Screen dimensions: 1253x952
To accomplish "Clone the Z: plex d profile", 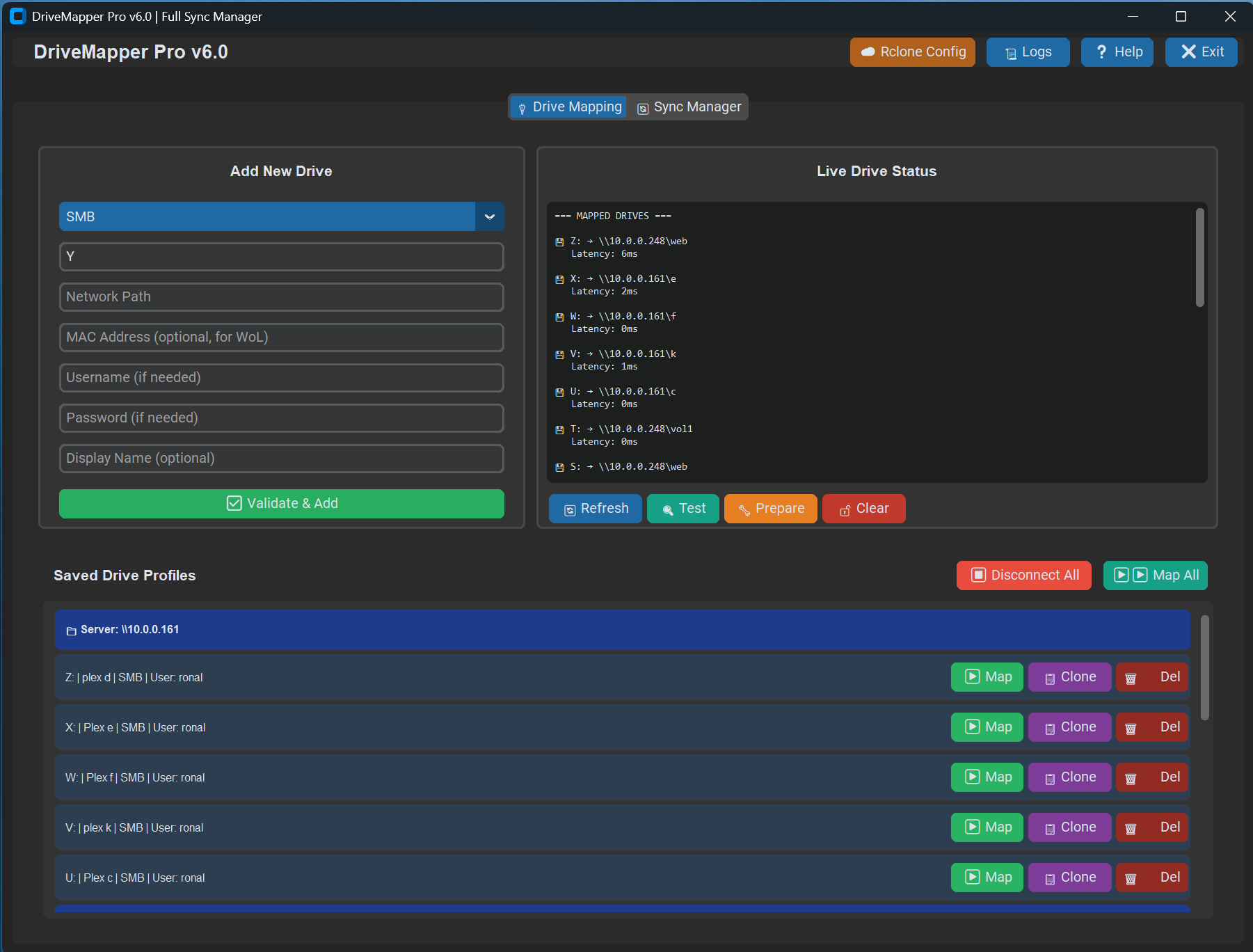I will click(x=1069, y=677).
